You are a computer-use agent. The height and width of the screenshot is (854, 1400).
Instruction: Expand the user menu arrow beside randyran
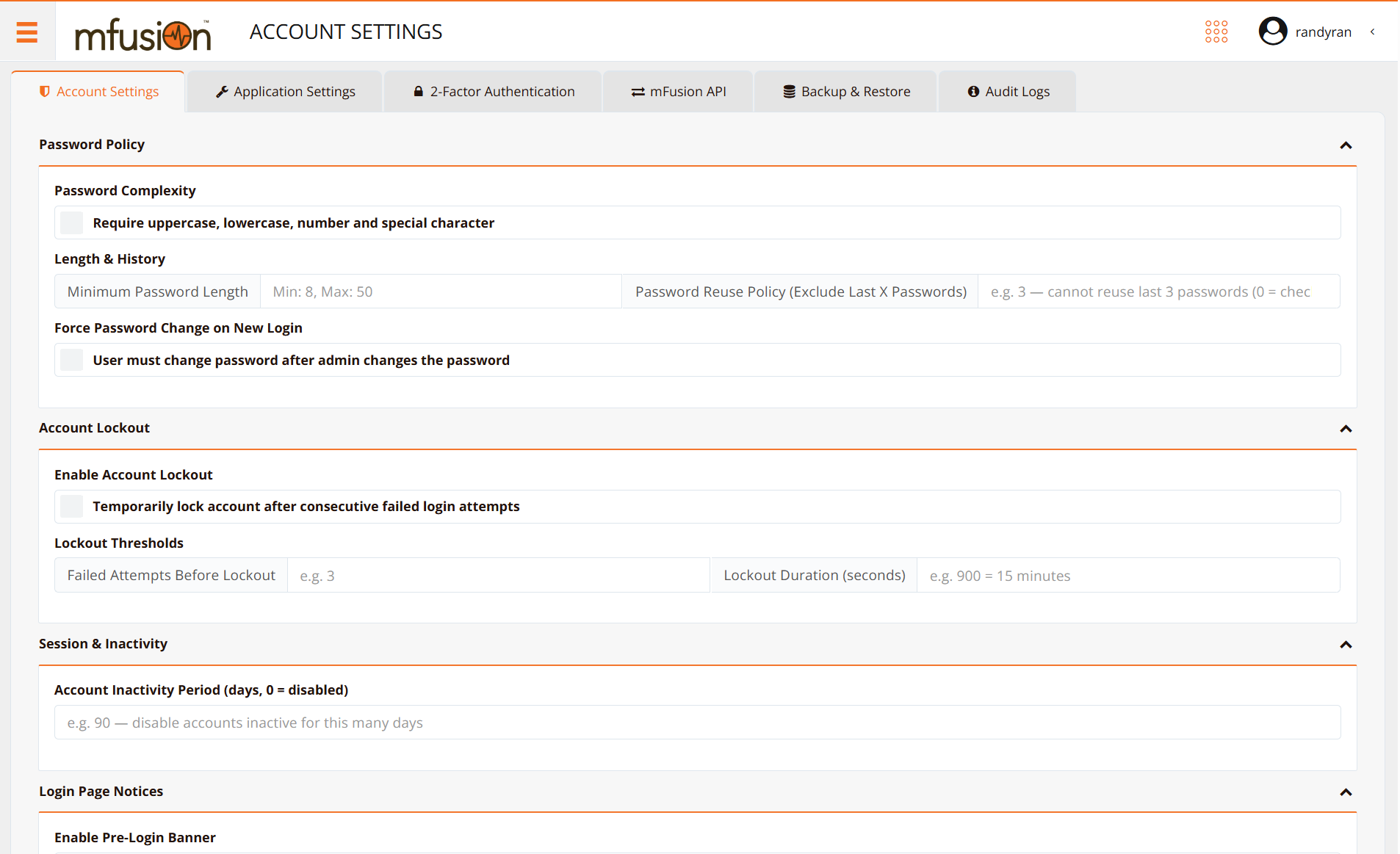coord(1372,32)
